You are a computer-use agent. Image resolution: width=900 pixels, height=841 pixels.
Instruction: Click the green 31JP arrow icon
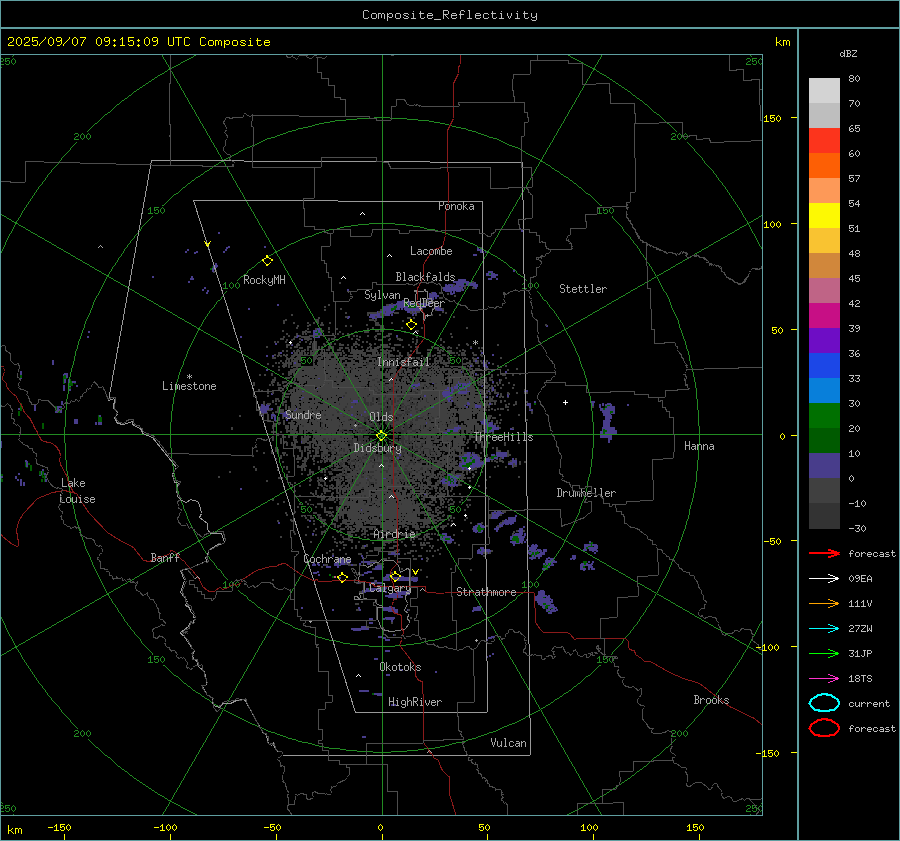[824, 653]
